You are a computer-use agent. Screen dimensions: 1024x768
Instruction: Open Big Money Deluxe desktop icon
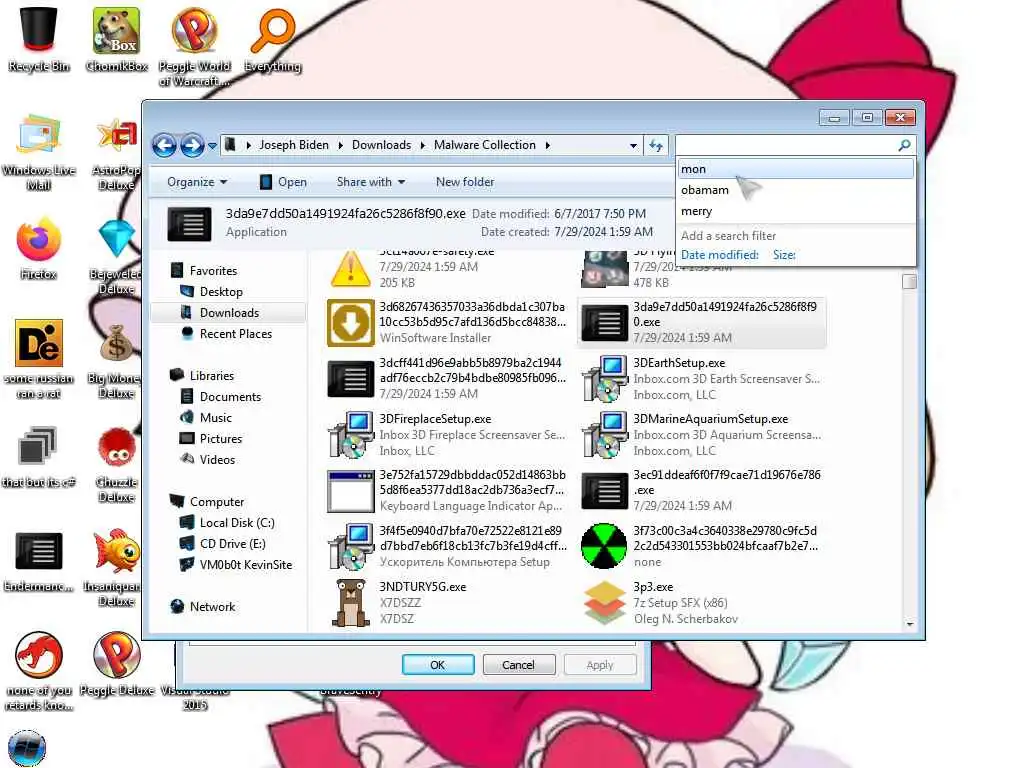[115, 360]
